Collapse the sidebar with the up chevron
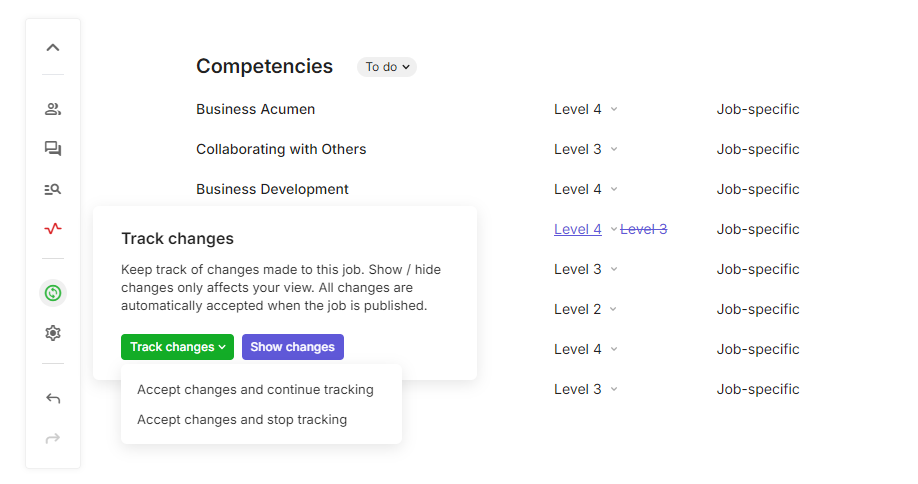Image resolution: width=918 pixels, height=484 pixels. [x=53, y=47]
